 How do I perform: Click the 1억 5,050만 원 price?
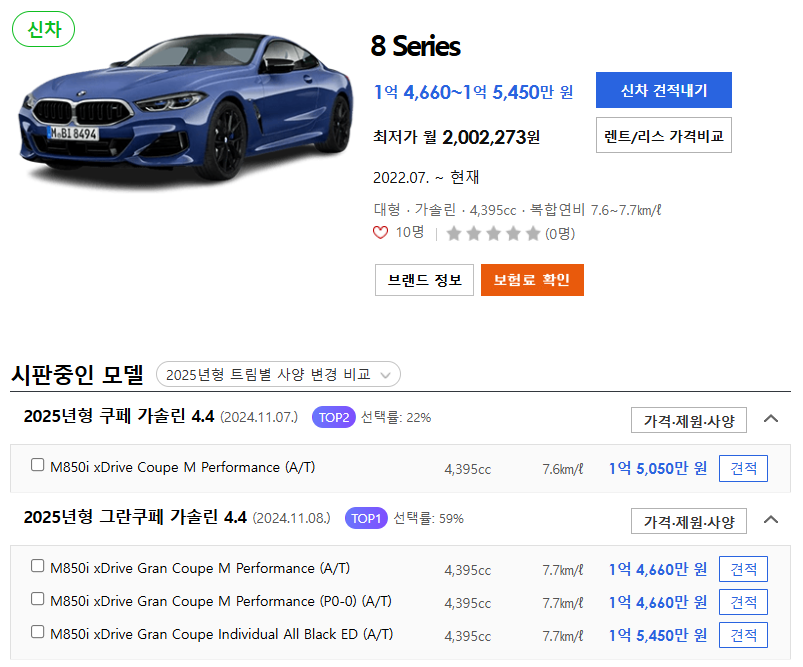coord(658,468)
